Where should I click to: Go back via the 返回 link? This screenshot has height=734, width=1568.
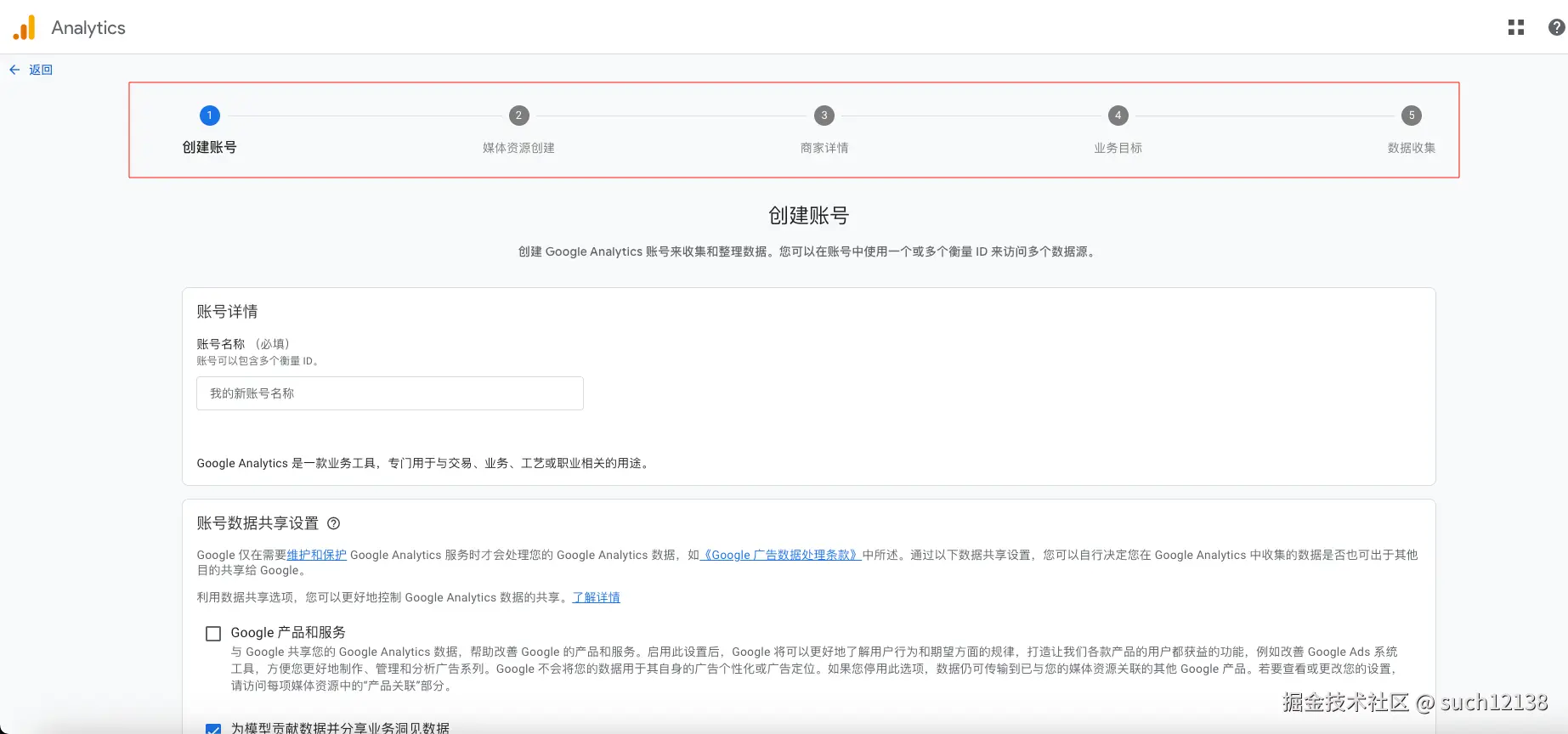tap(41, 70)
